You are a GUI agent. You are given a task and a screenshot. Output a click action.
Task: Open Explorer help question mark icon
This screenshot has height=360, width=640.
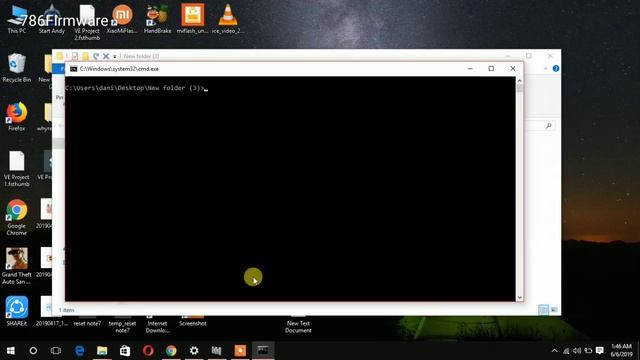pyautogui.click(x=556, y=69)
